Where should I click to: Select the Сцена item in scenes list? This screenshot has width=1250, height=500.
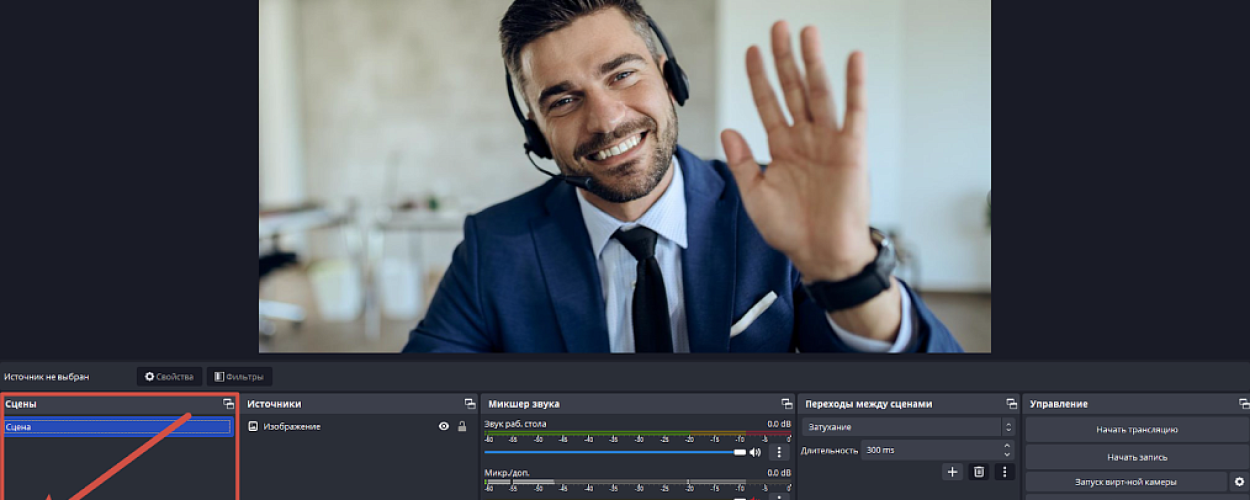click(118, 427)
